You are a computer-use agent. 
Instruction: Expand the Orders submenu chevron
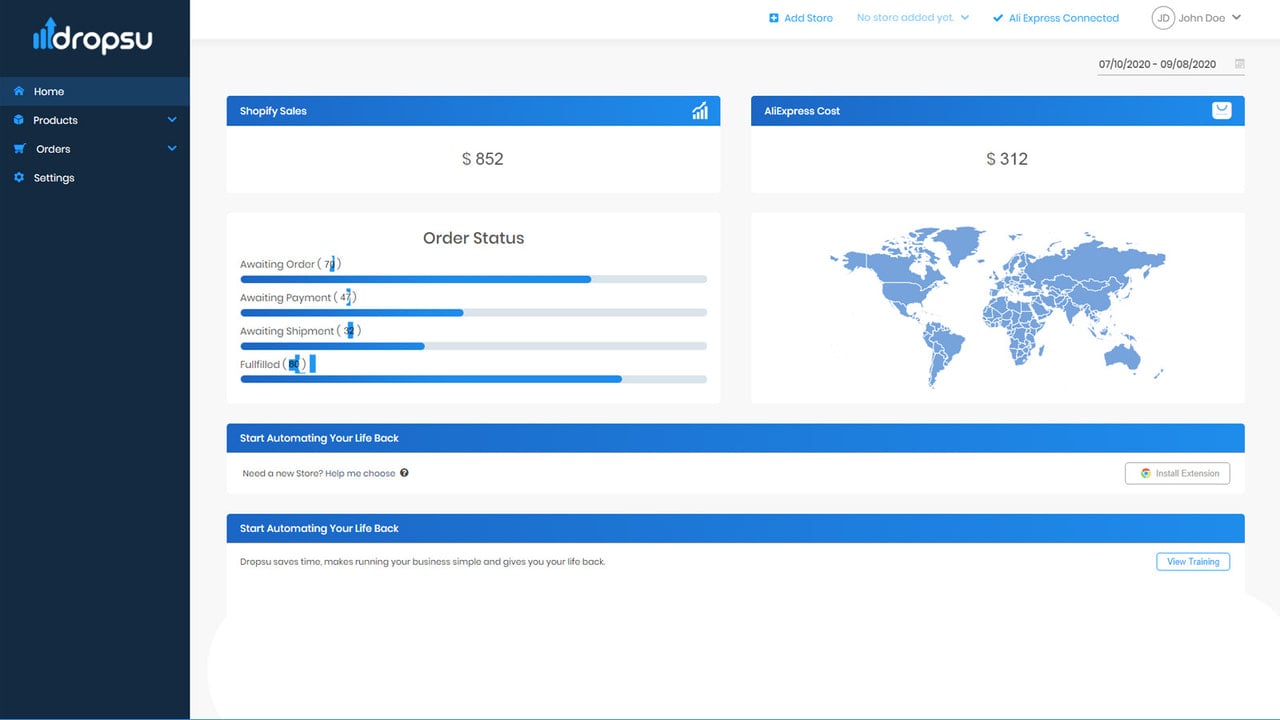coord(172,149)
